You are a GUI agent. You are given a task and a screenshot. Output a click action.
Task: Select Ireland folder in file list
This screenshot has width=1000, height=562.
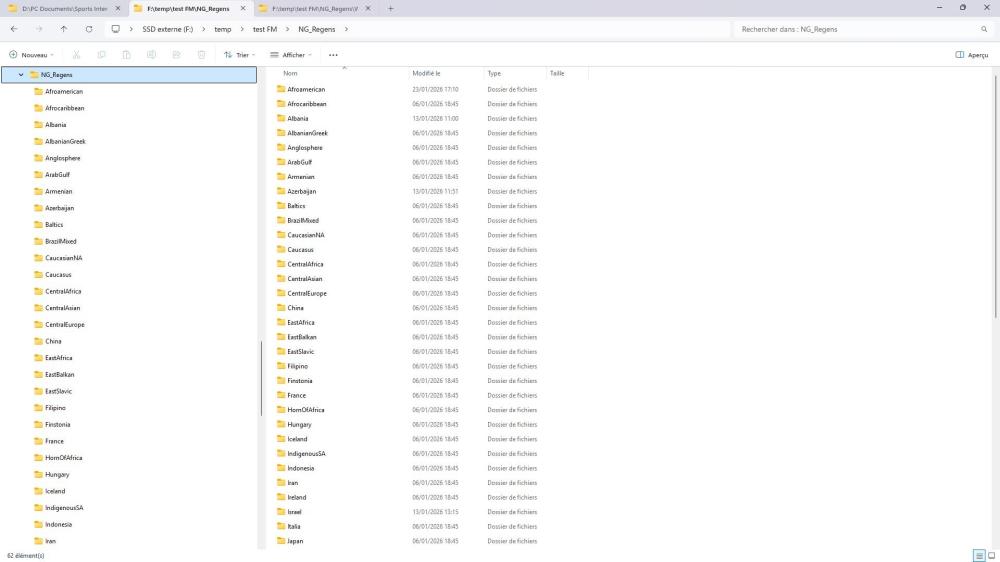(x=297, y=497)
